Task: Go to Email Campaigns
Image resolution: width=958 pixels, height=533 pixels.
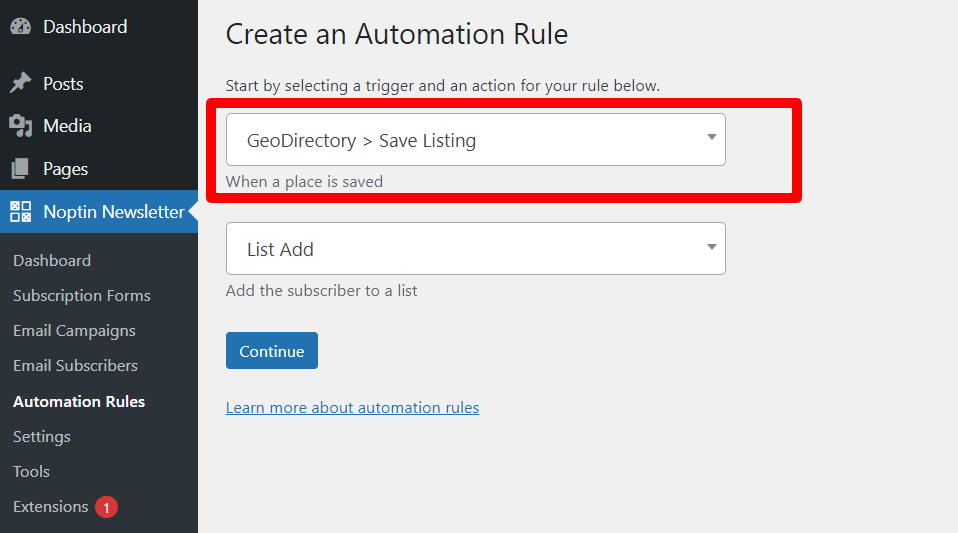Action: pos(75,331)
